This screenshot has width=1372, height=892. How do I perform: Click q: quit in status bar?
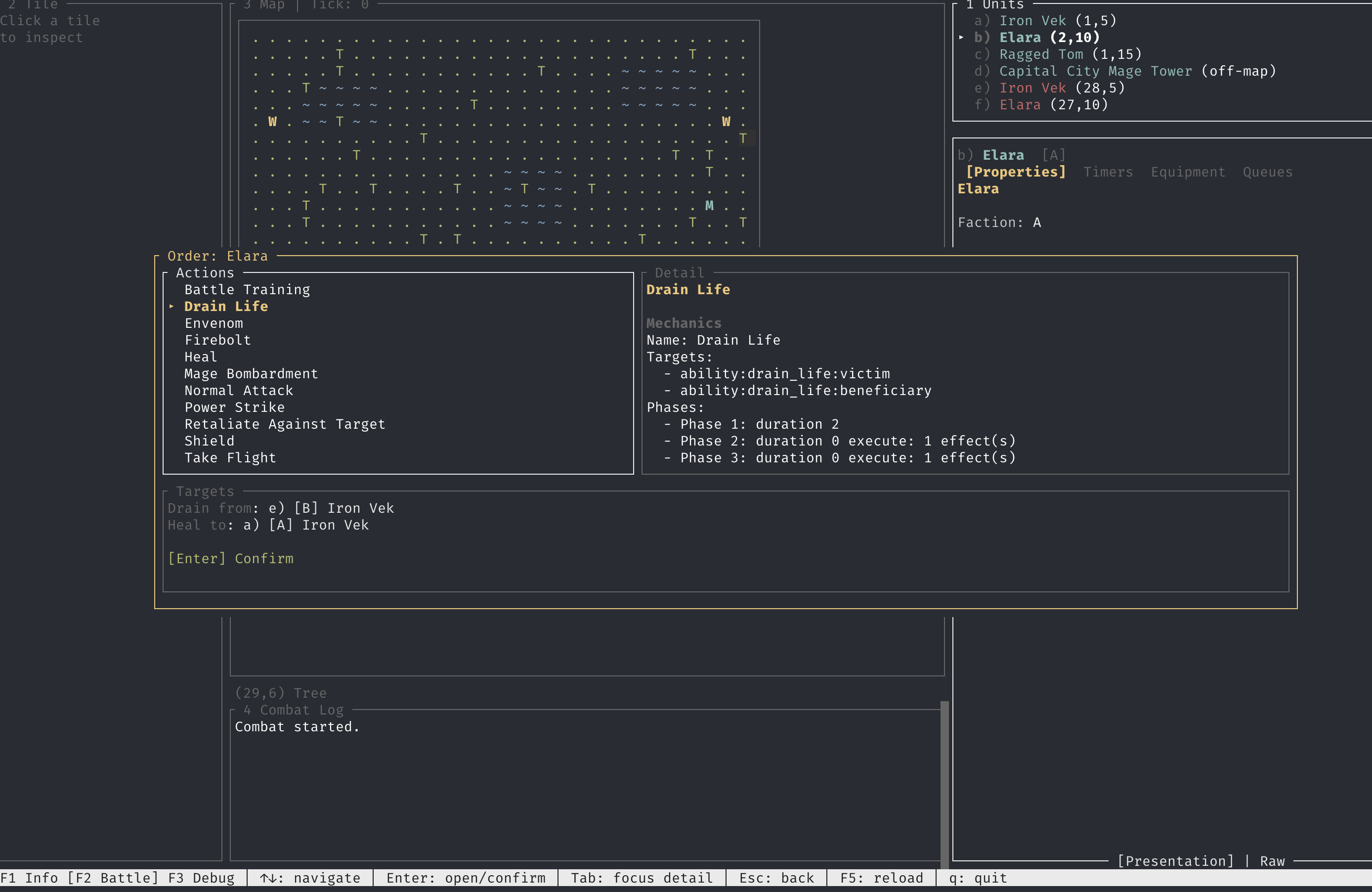[x=978, y=878]
